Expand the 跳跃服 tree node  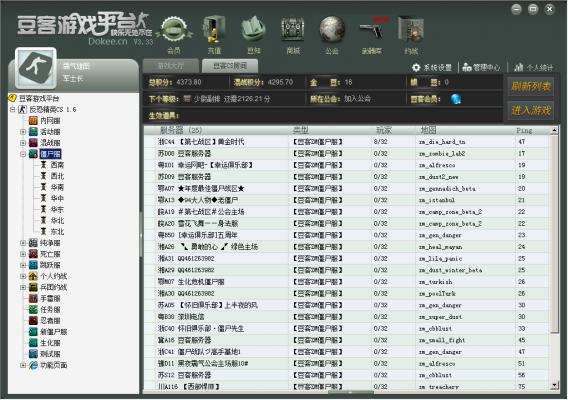point(23,265)
